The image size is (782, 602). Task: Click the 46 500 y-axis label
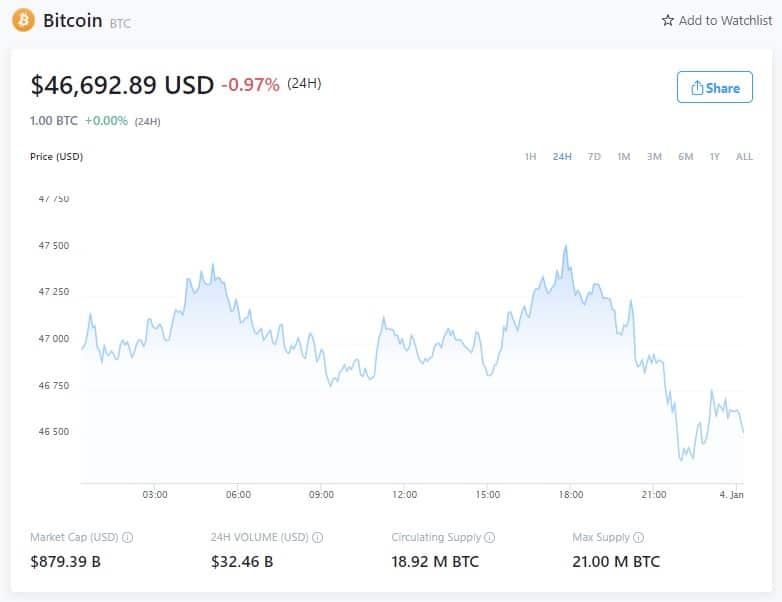pyautogui.click(x=54, y=431)
